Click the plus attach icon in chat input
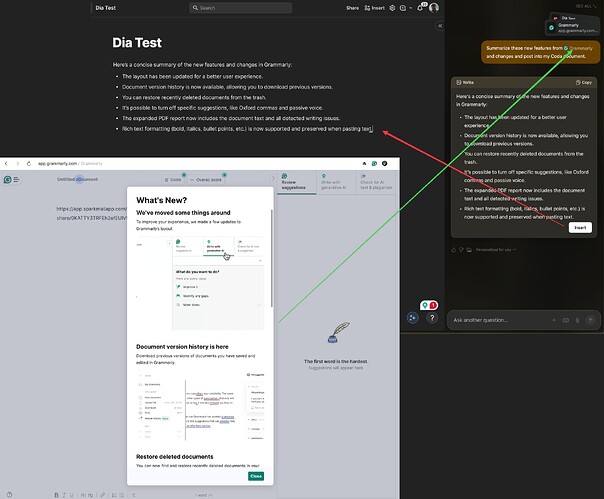This screenshot has height=499, width=604. pyautogui.click(x=554, y=320)
